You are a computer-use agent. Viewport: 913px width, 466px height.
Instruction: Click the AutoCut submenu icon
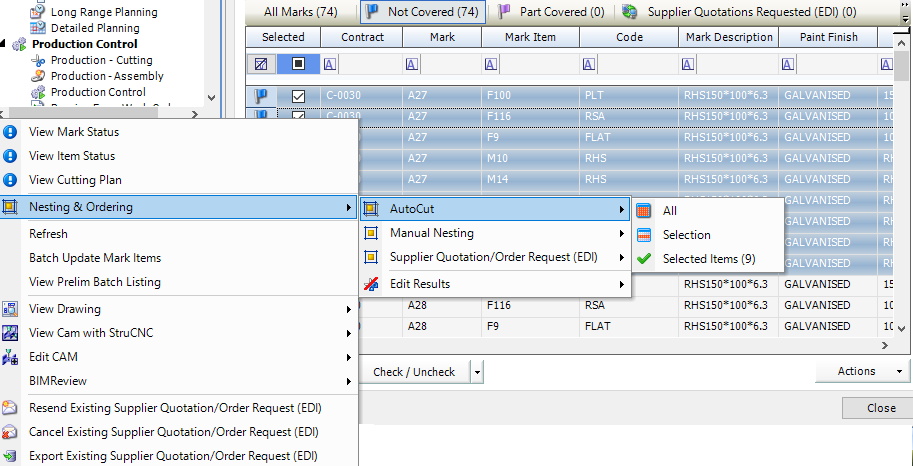pyautogui.click(x=371, y=209)
